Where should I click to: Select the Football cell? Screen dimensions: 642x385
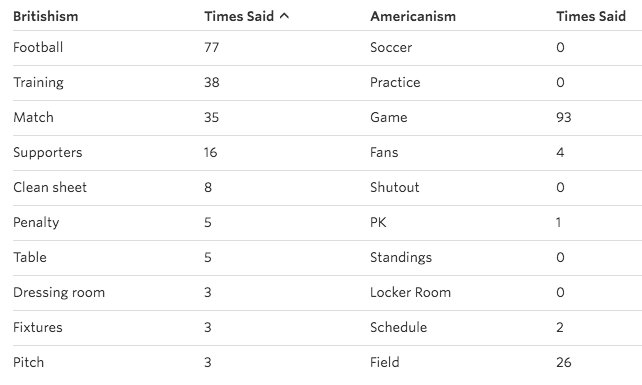point(38,48)
